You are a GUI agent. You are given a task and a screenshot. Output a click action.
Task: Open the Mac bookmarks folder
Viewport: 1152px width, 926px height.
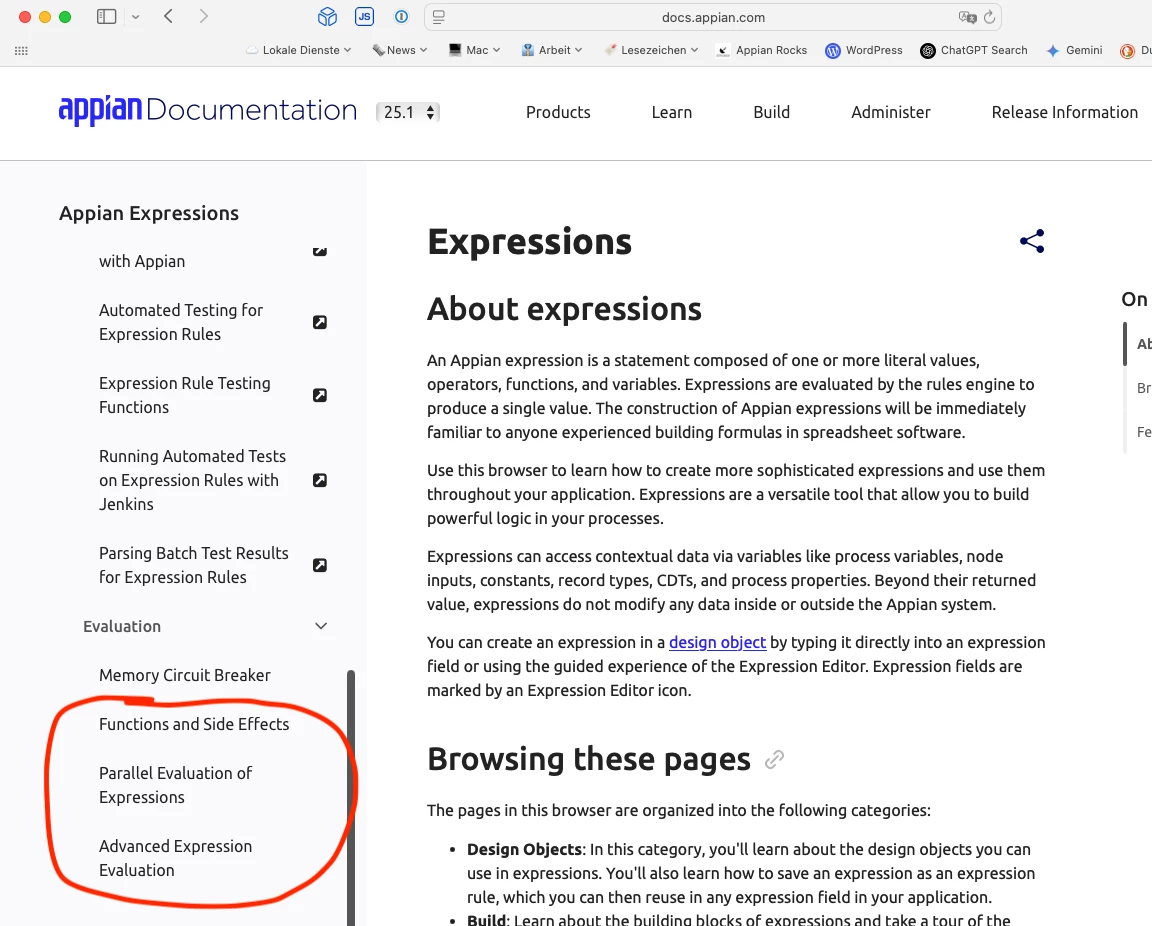click(475, 50)
